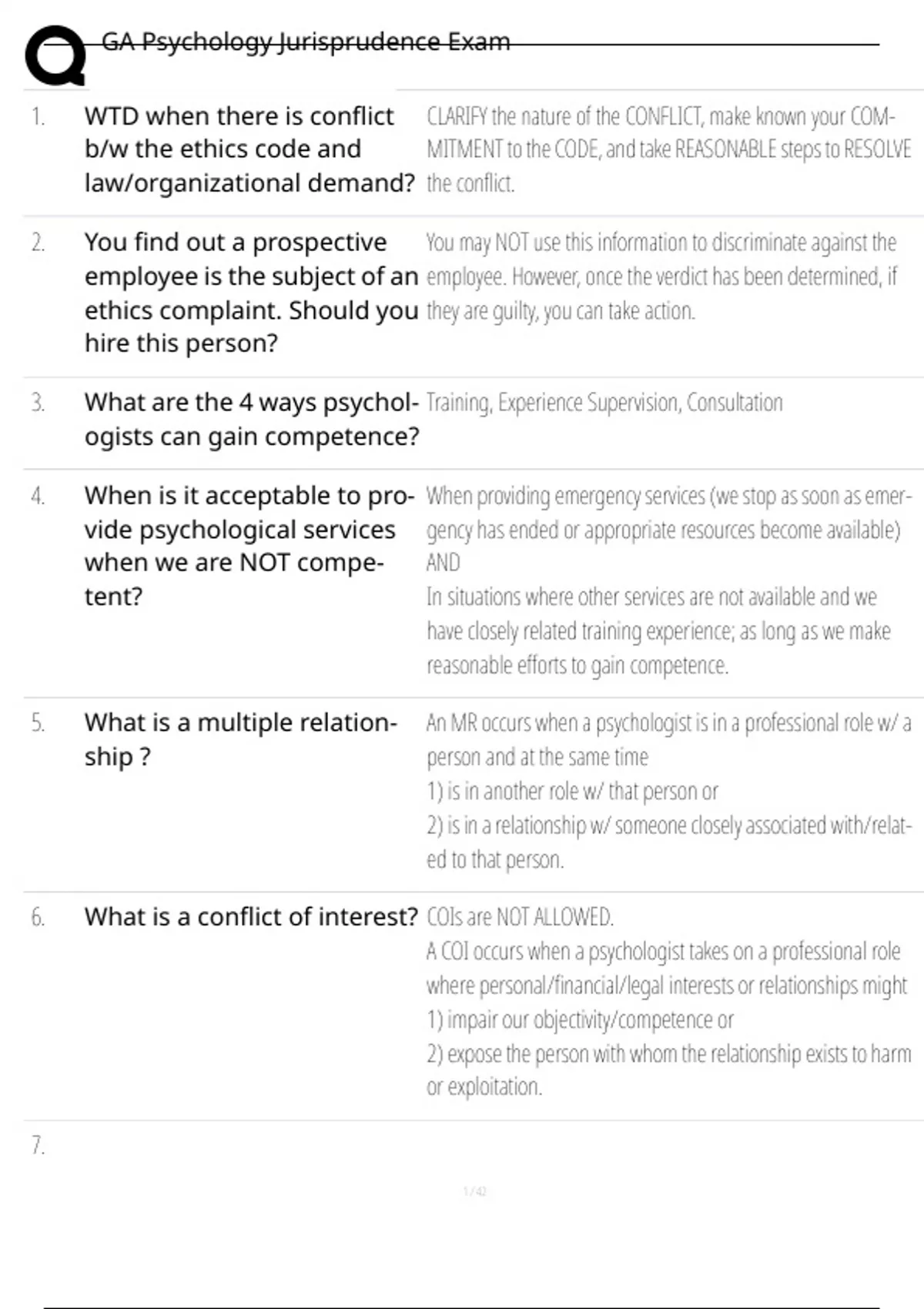
Task: Click the Training, Experience Supervision, Consultation answer
Action: tap(604, 403)
